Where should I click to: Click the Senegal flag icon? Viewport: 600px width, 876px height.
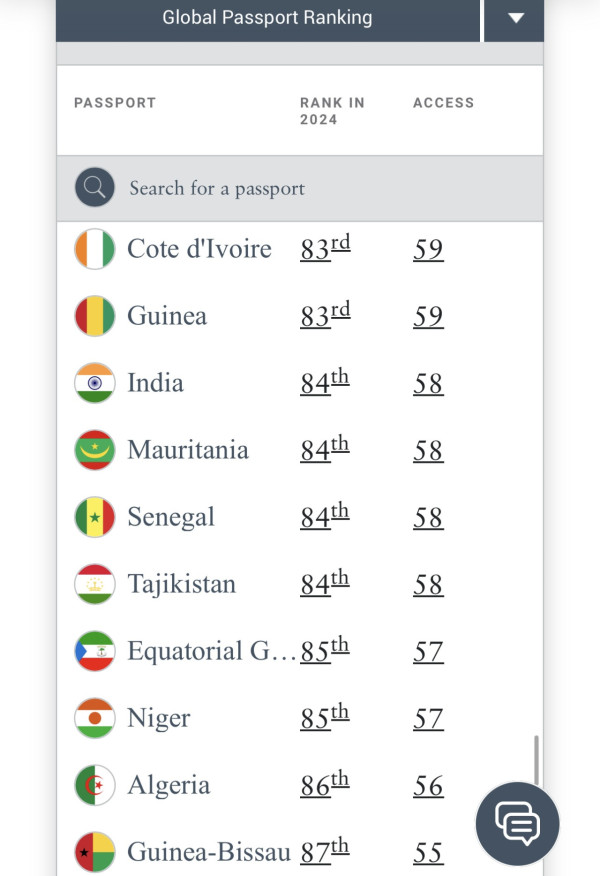(x=95, y=517)
